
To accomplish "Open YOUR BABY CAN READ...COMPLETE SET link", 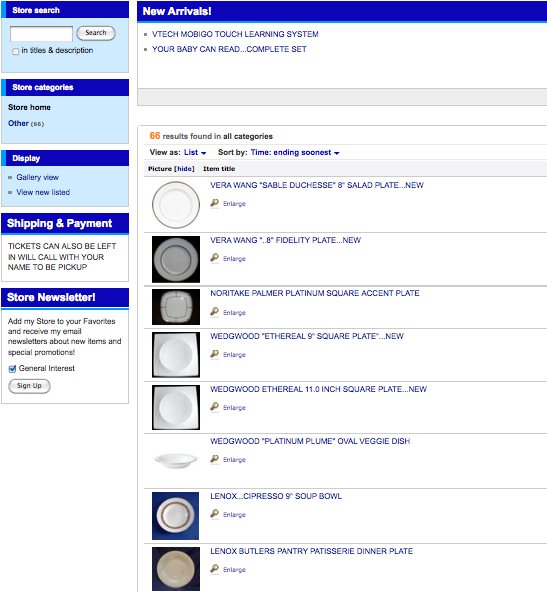I will tap(229, 49).
